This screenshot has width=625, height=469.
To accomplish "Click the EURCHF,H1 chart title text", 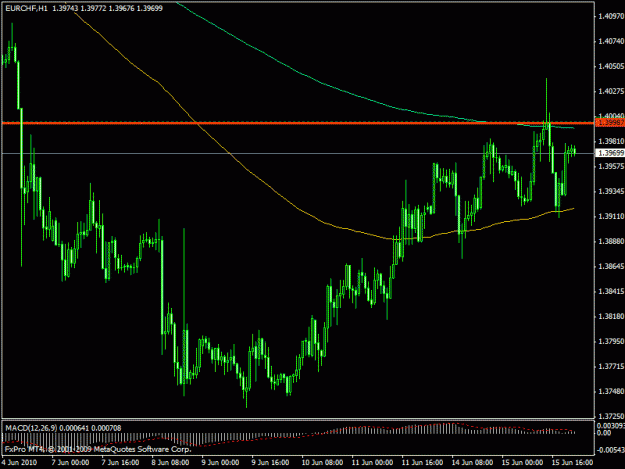I will [x=26, y=8].
